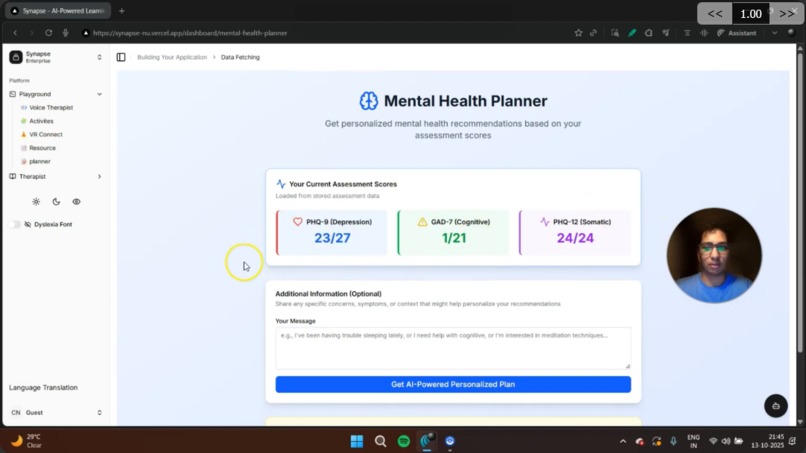Focus the Your Message text area
This screenshot has height=453, width=806.
click(x=453, y=348)
